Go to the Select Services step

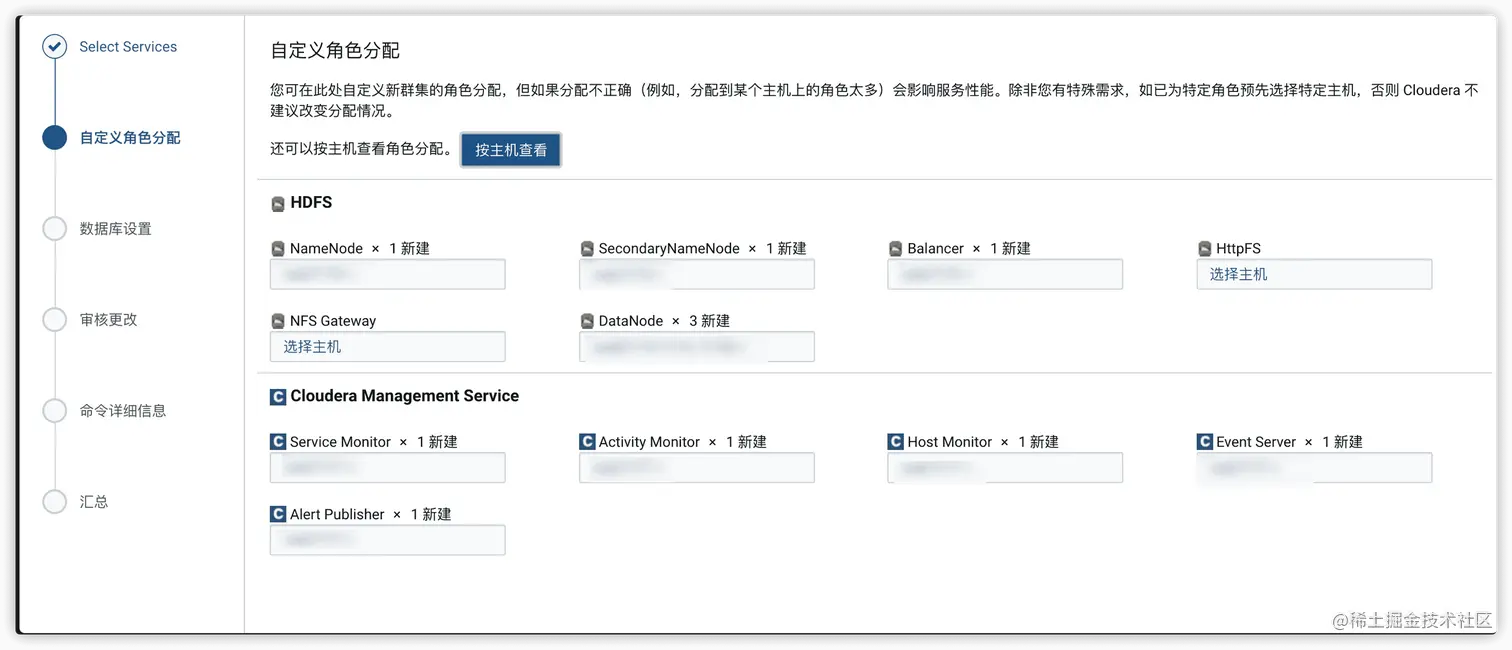point(128,47)
